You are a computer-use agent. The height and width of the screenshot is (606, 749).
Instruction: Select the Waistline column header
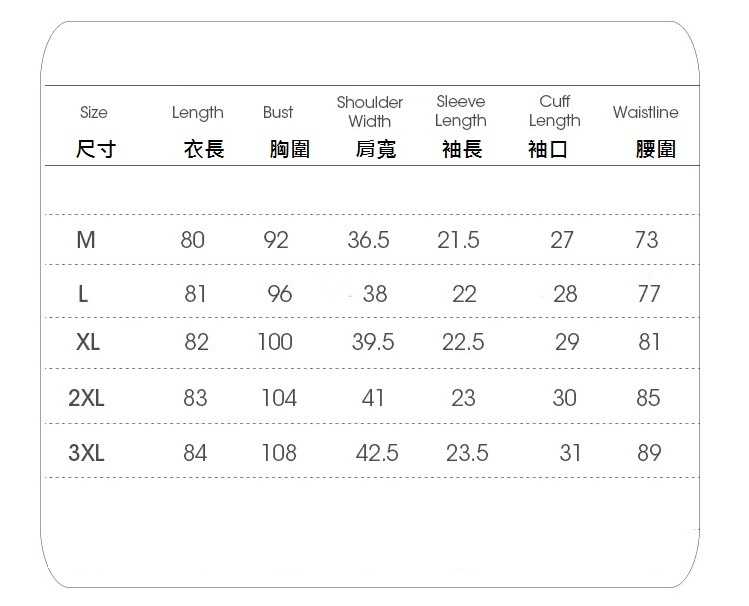645,113
